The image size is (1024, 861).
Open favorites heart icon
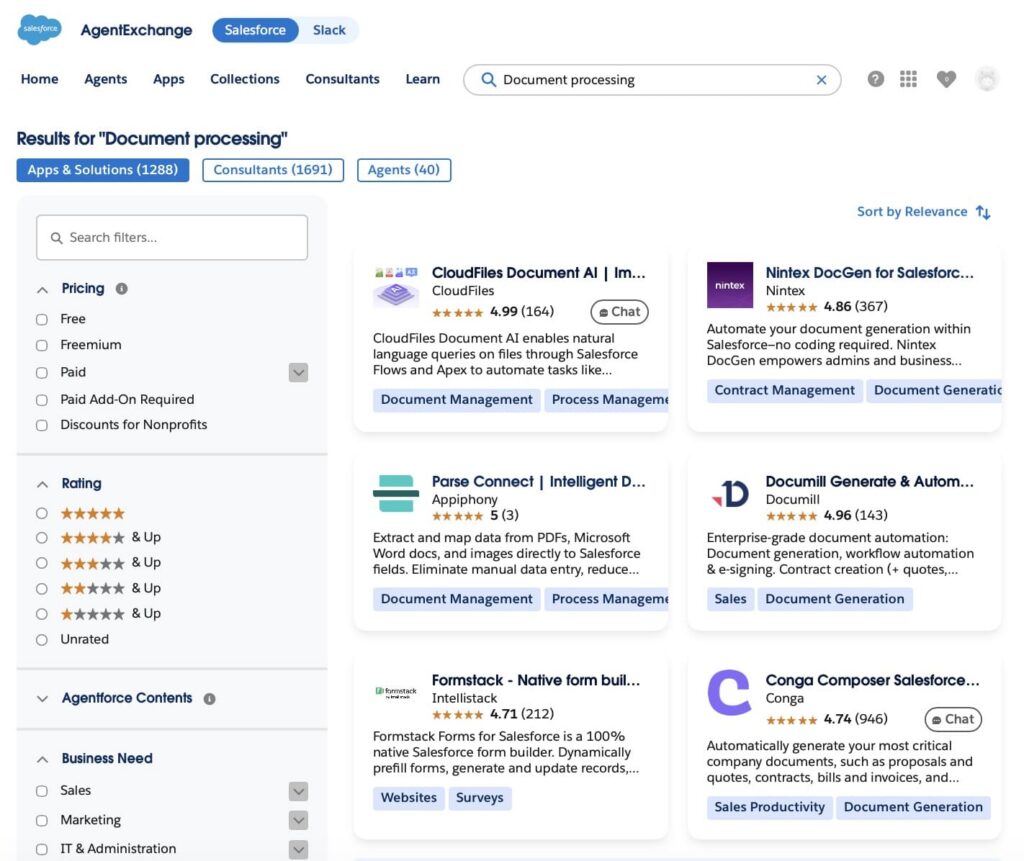(x=946, y=79)
